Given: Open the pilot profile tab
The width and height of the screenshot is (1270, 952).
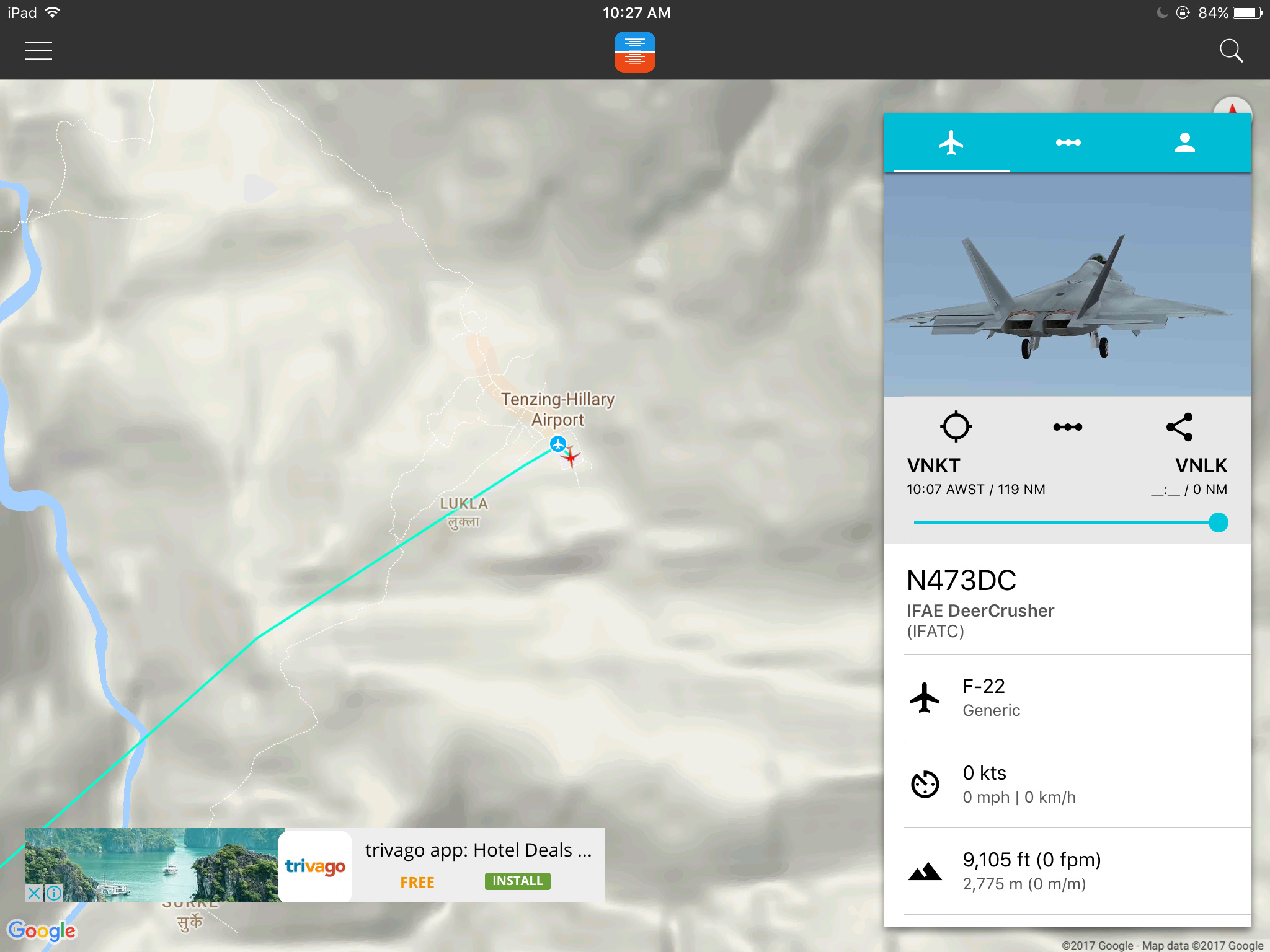Looking at the screenshot, I should 1184,143.
